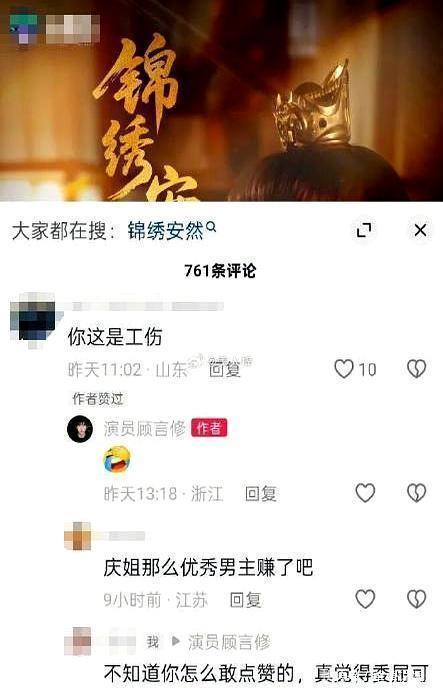Tap the 演员顾言修 mention in last reply
Image resolution: width=443 pixels, height=688 pixels.
229,642
